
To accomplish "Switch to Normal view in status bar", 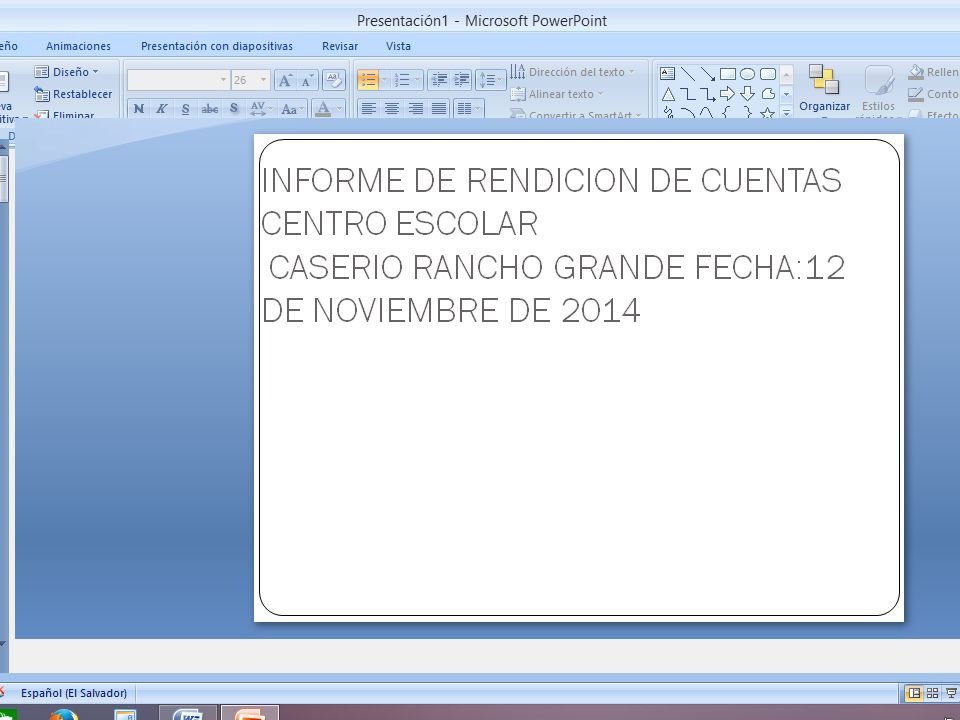I will (913, 693).
